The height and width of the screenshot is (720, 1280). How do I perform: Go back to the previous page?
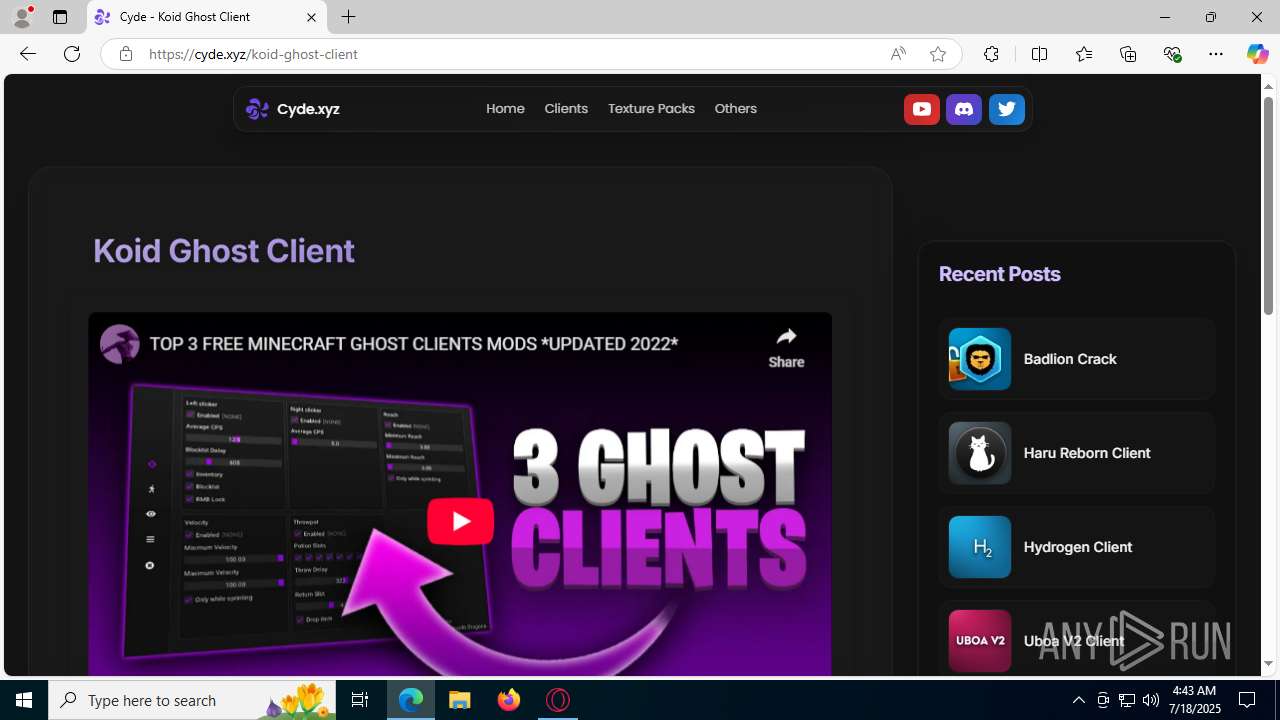[27, 54]
